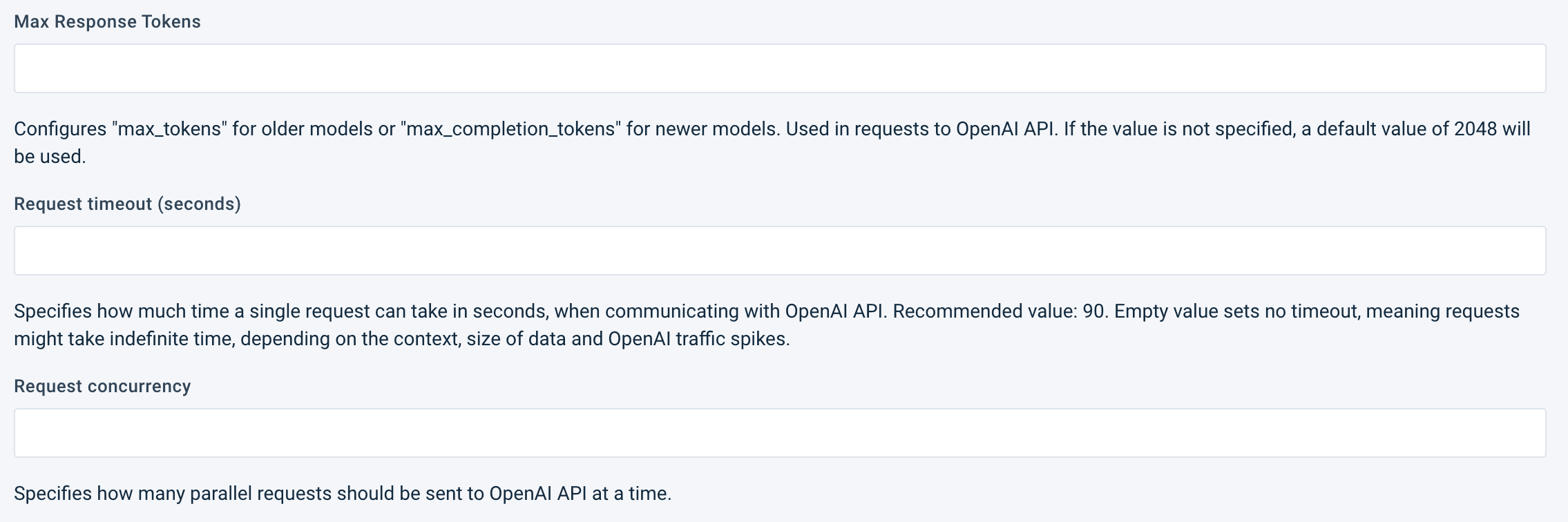Click "max_completion_tokens" in the help text

(x=510, y=129)
